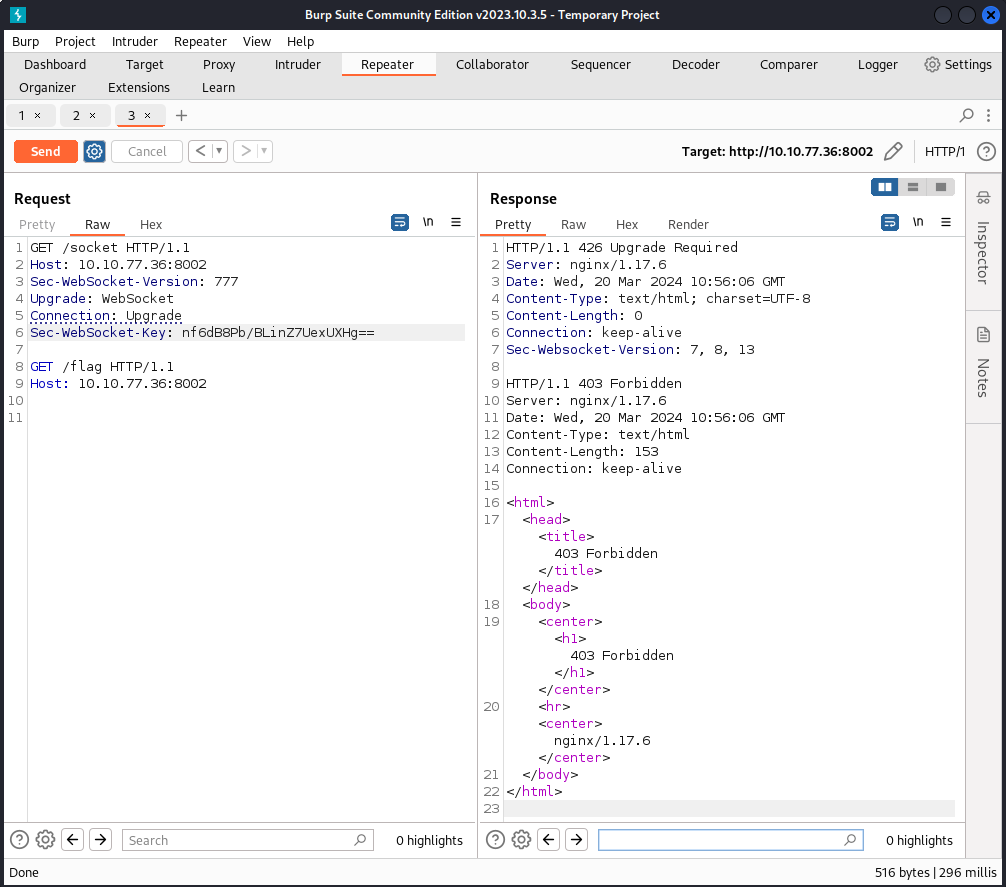
Task: Switch response view to Render
Action: click(688, 224)
